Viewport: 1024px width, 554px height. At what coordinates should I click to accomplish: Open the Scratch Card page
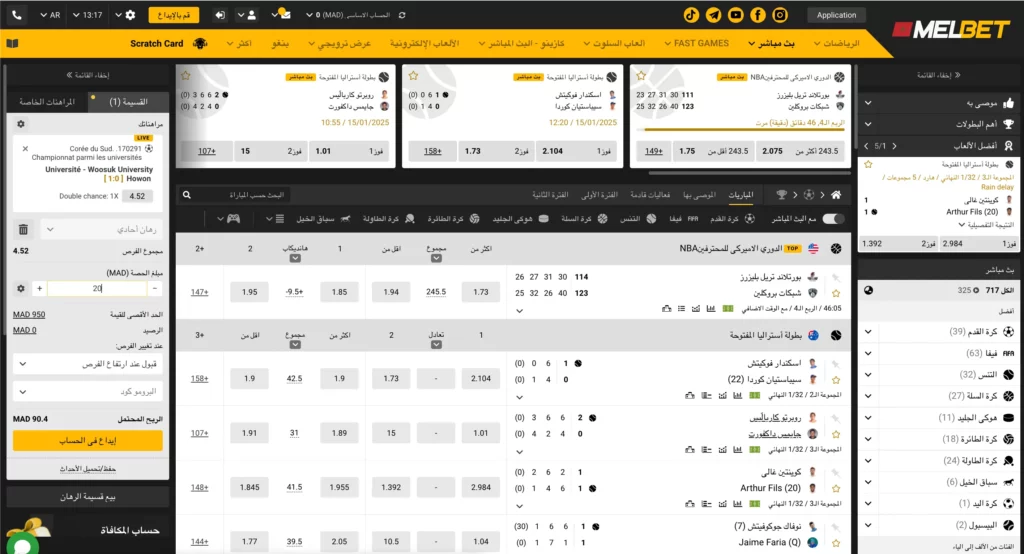(157, 43)
